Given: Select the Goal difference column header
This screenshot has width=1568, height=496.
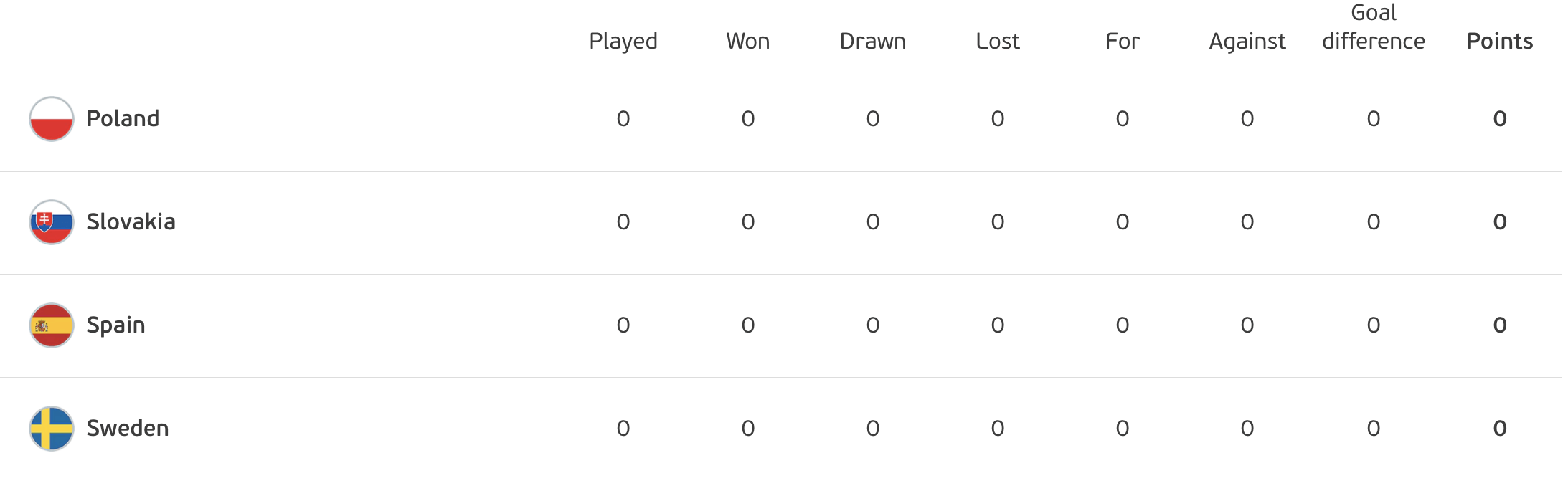Looking at the screenshot, I should [x=1374, y=27].
